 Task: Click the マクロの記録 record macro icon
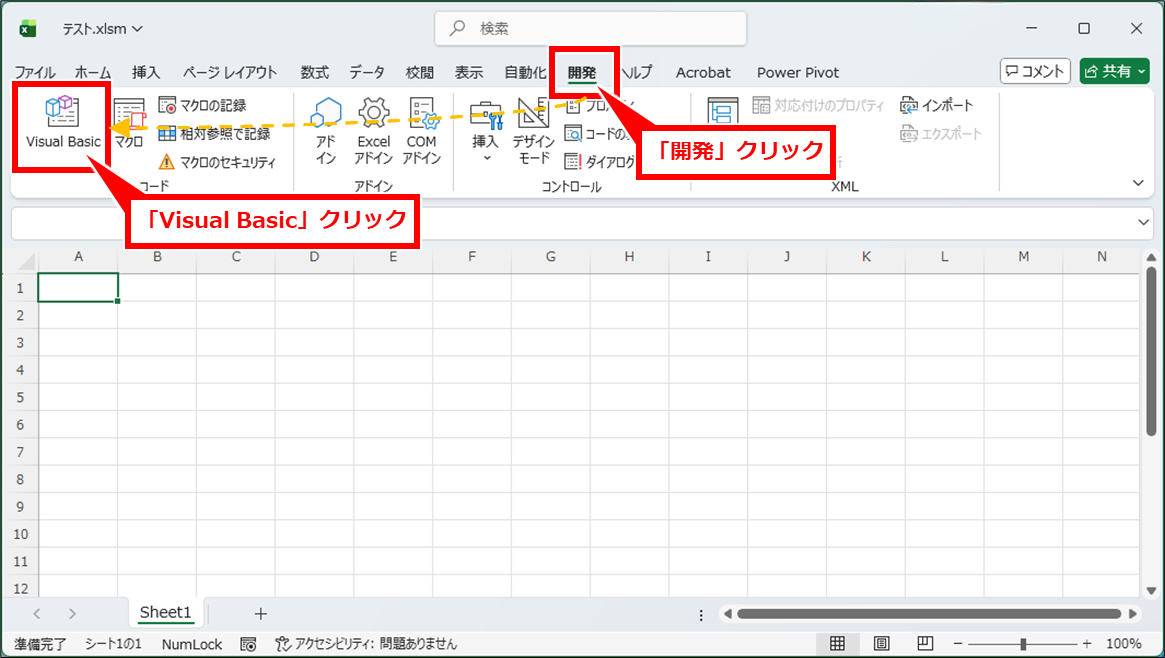(x=168, y=105)
